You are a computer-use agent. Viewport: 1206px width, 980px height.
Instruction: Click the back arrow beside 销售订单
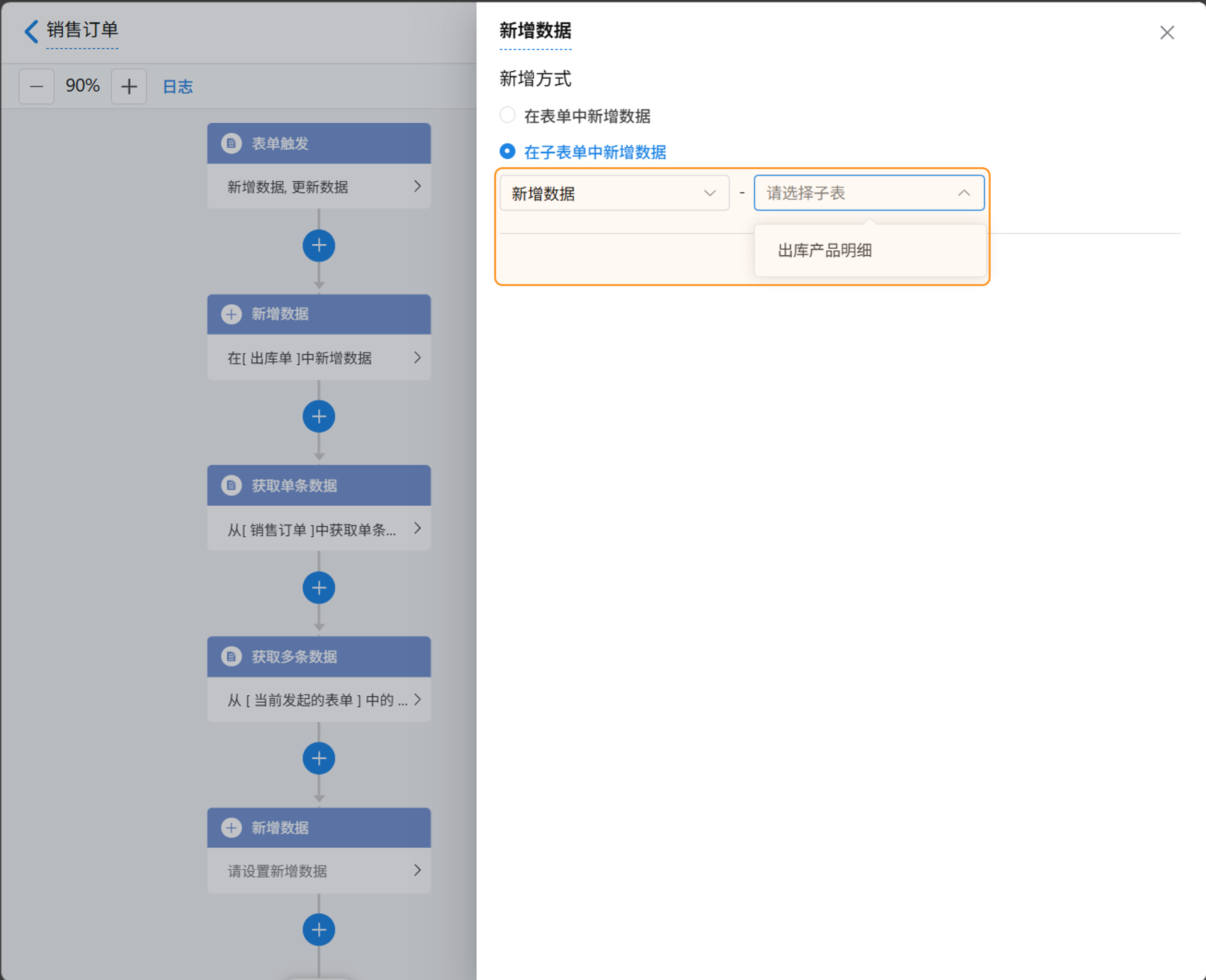[32, 31]
